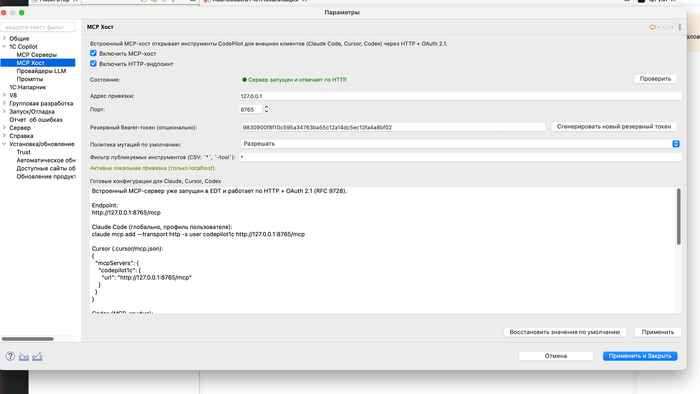
Task: Select MCP Серверы in the tree
Action: (37, 54)
